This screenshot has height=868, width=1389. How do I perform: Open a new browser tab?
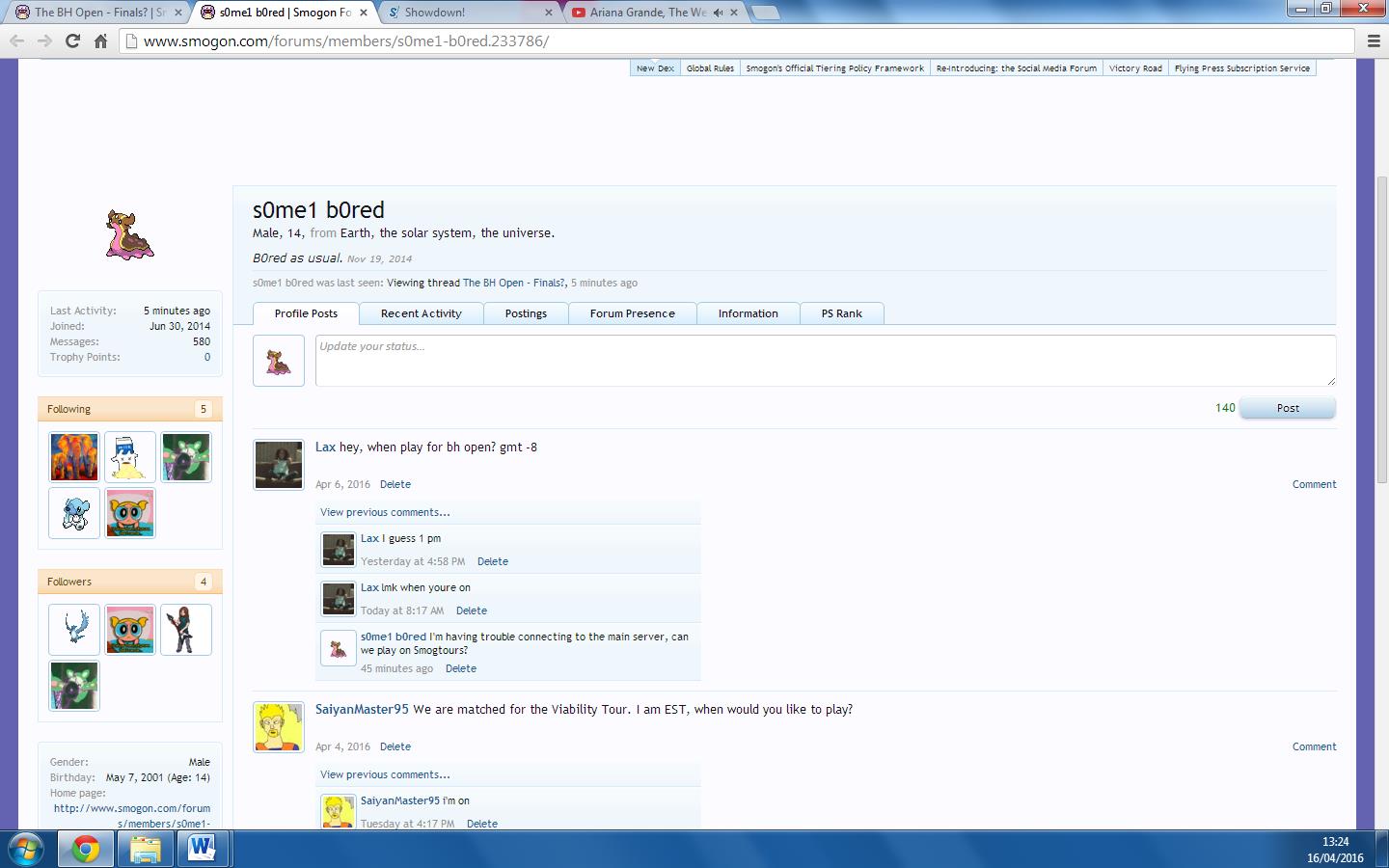click(764, 13)
